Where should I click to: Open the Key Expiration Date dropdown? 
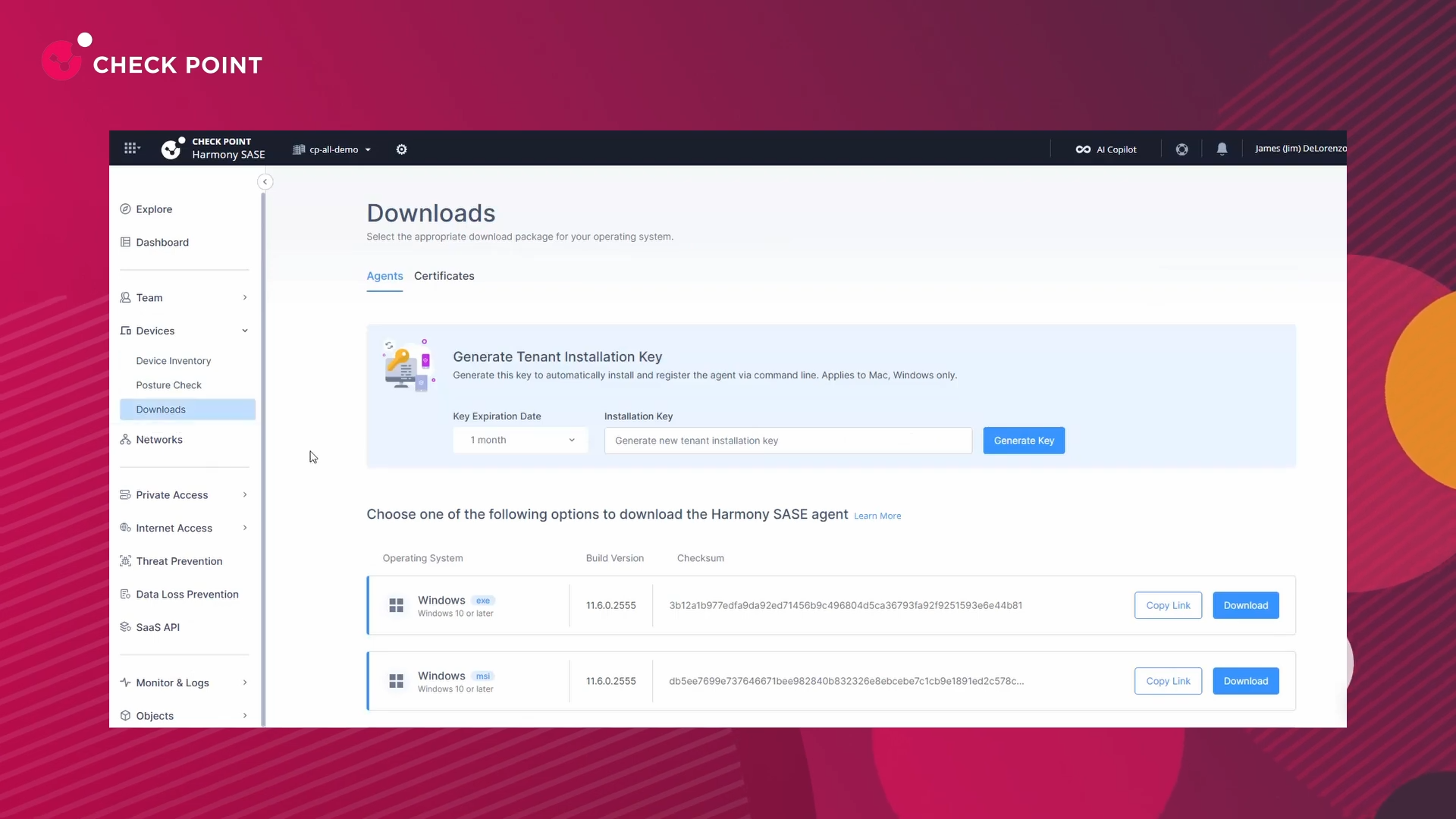[x=520, y=441]
